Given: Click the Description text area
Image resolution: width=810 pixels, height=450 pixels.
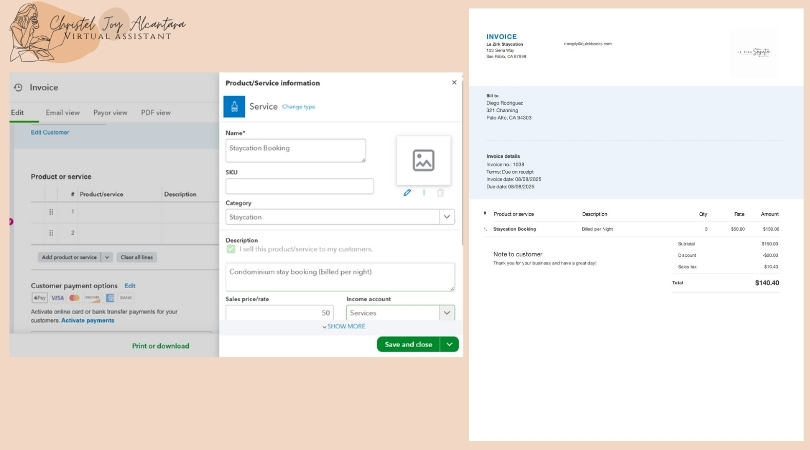Looking at the screenshot, I should pos(340,276).
